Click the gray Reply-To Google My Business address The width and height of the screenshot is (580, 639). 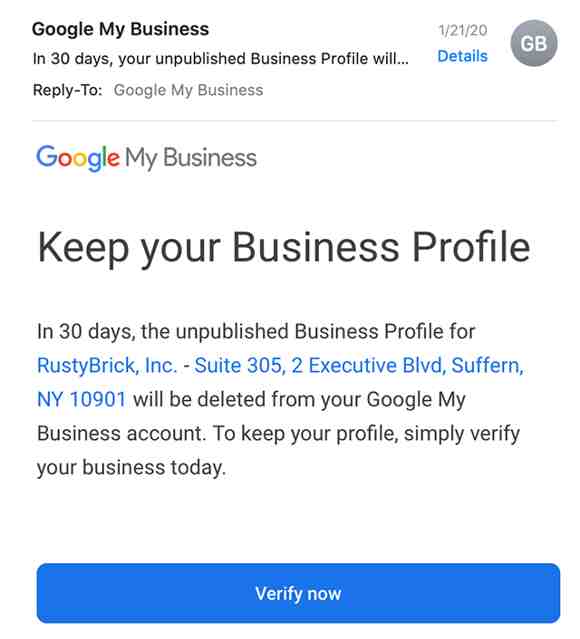click(188, 90)
